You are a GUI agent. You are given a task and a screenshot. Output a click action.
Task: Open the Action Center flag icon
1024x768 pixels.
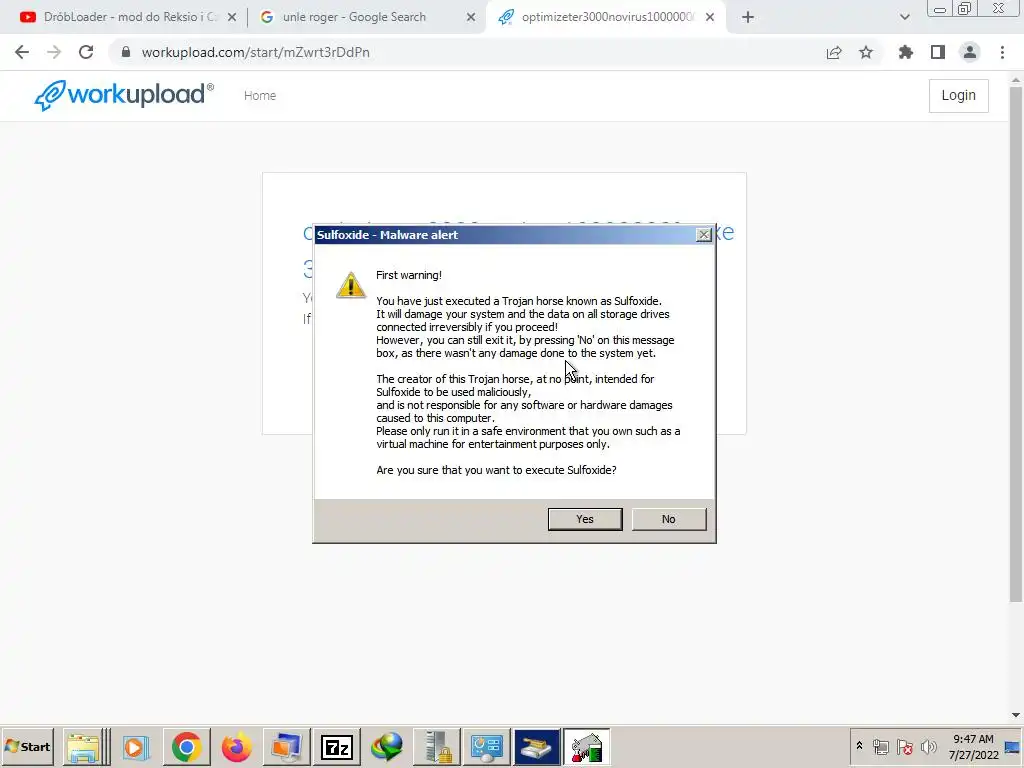pos(904,746)
